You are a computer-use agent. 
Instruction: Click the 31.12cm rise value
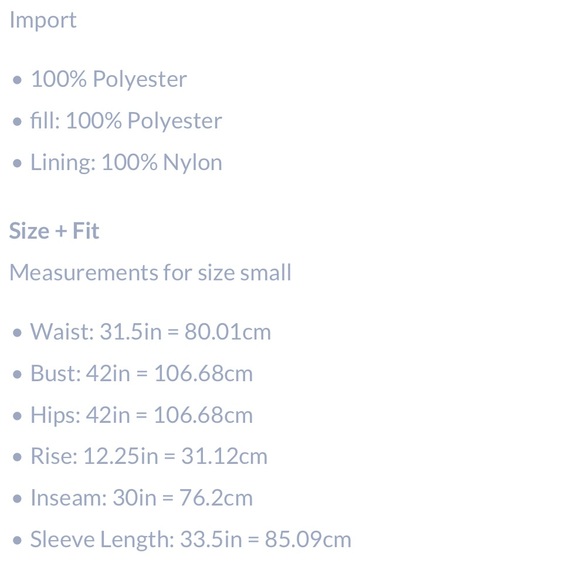(x=224, y=456)
